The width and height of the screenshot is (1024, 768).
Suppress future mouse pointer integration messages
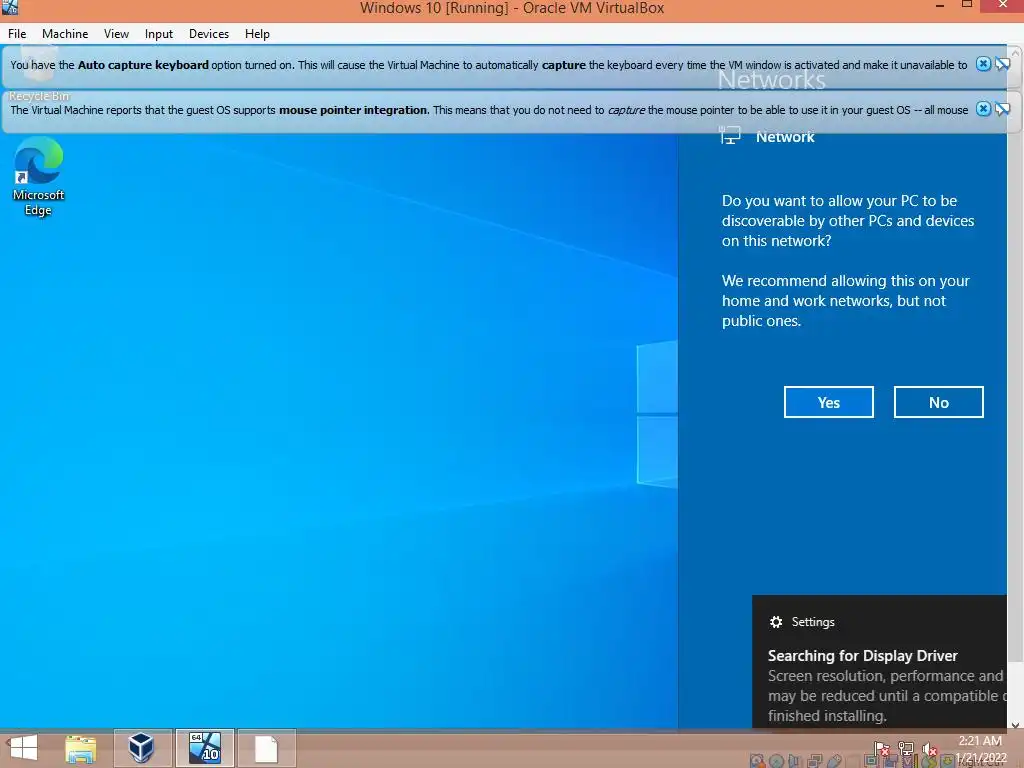point(1002,109)
